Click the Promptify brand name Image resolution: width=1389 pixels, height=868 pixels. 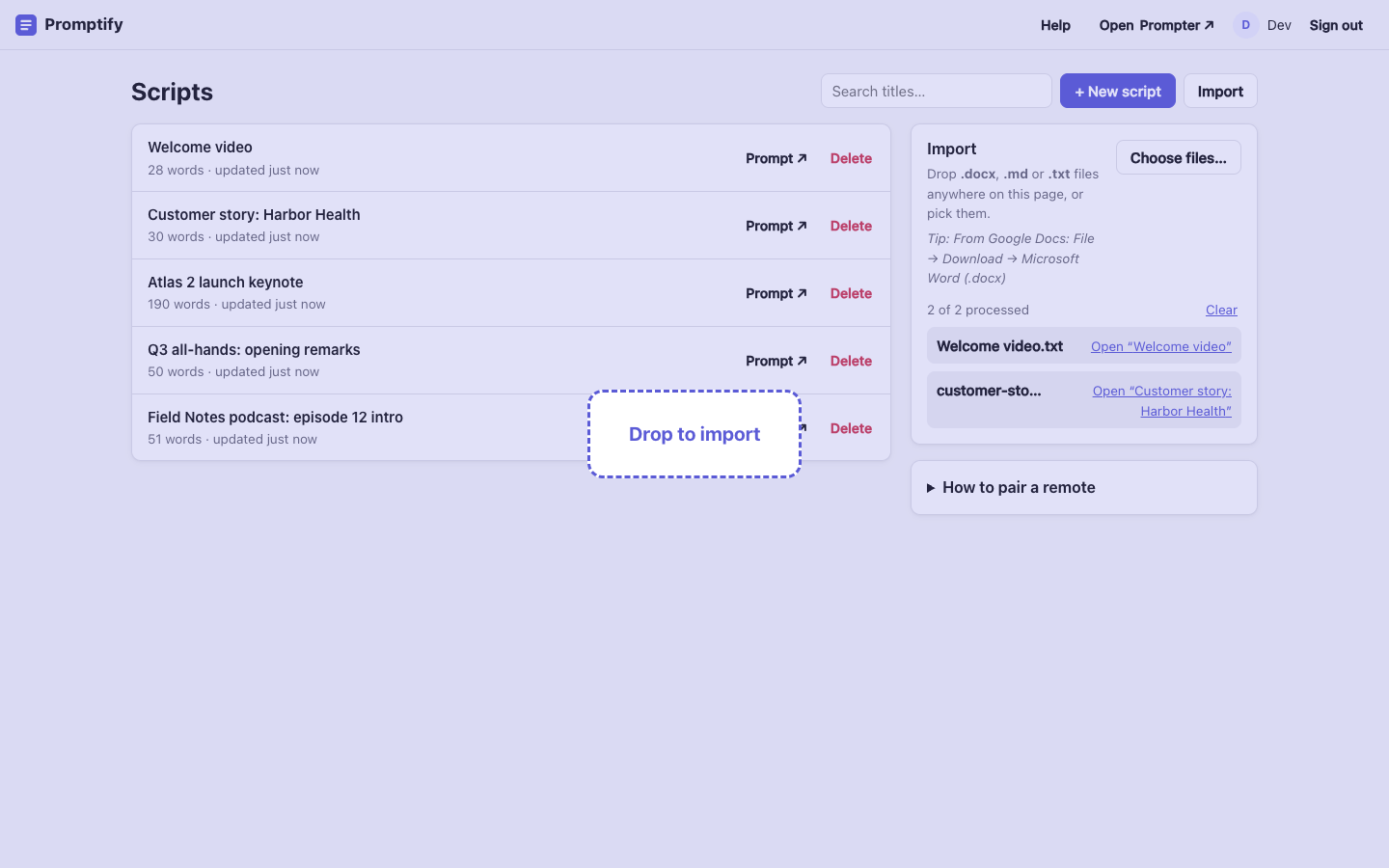click(x=84, y=24)
